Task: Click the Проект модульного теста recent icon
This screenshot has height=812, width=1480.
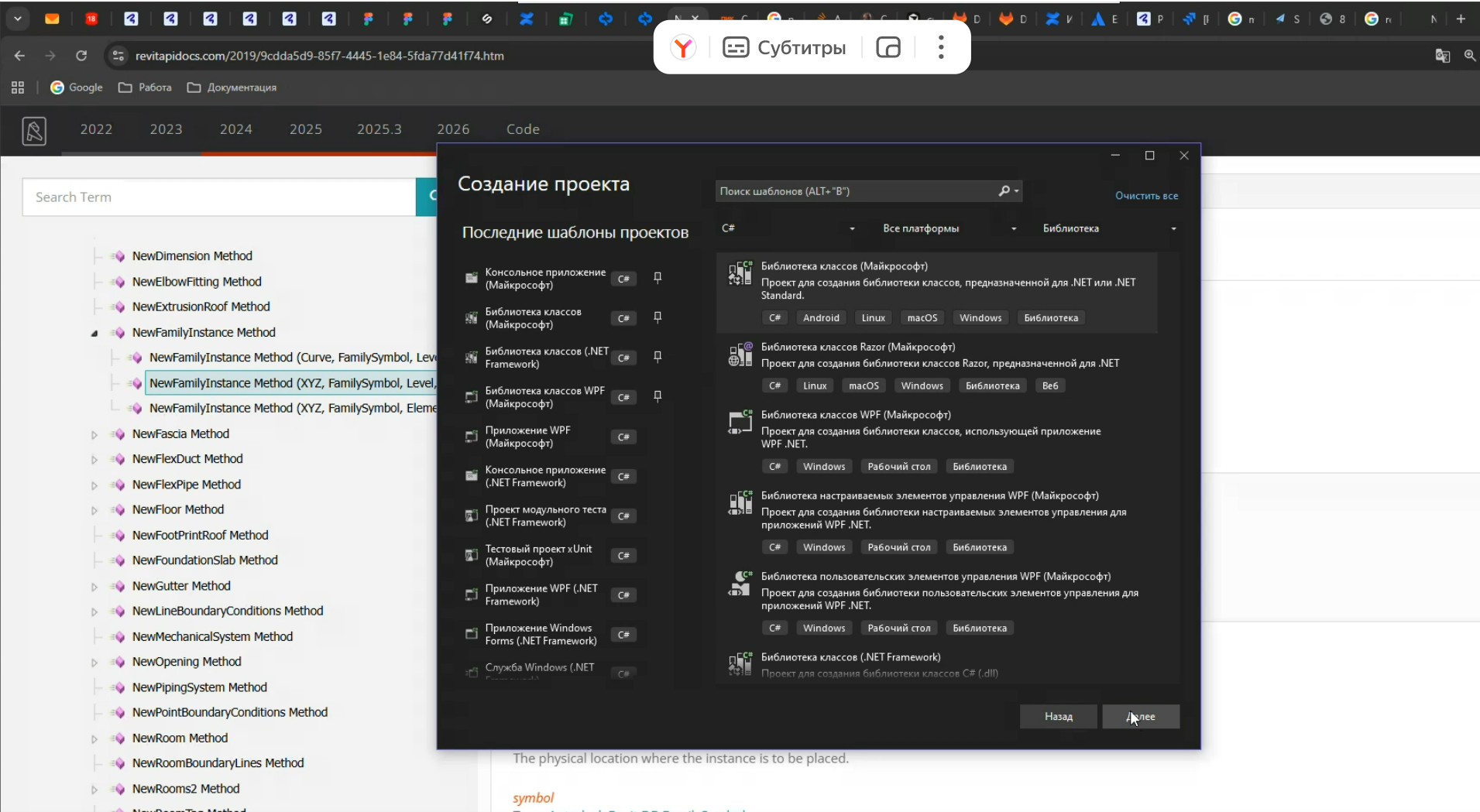Action: coord(471,516)
